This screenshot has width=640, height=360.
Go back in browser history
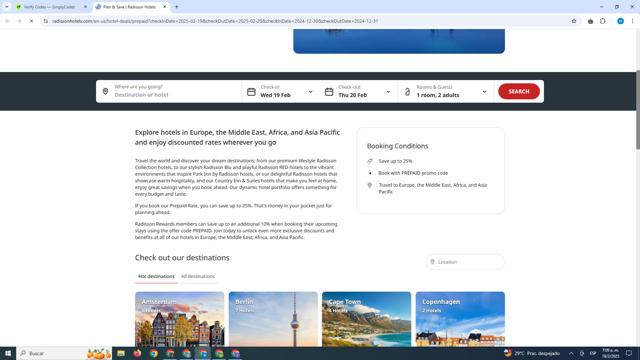click(x=7, y=21)
